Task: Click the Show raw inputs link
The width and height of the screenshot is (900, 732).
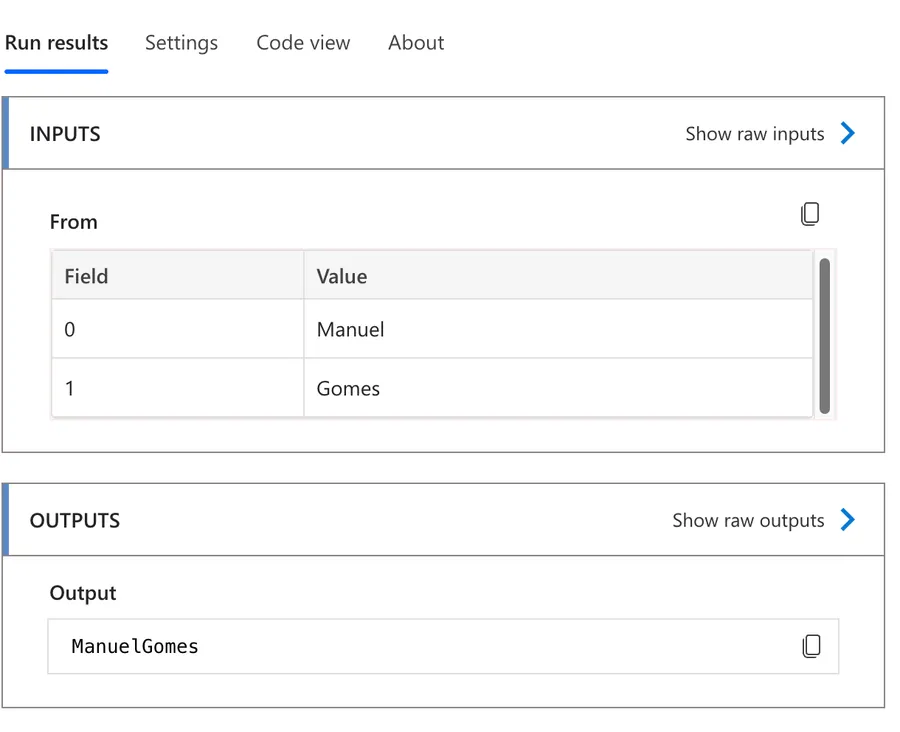Action: click(x=755, y=134)
